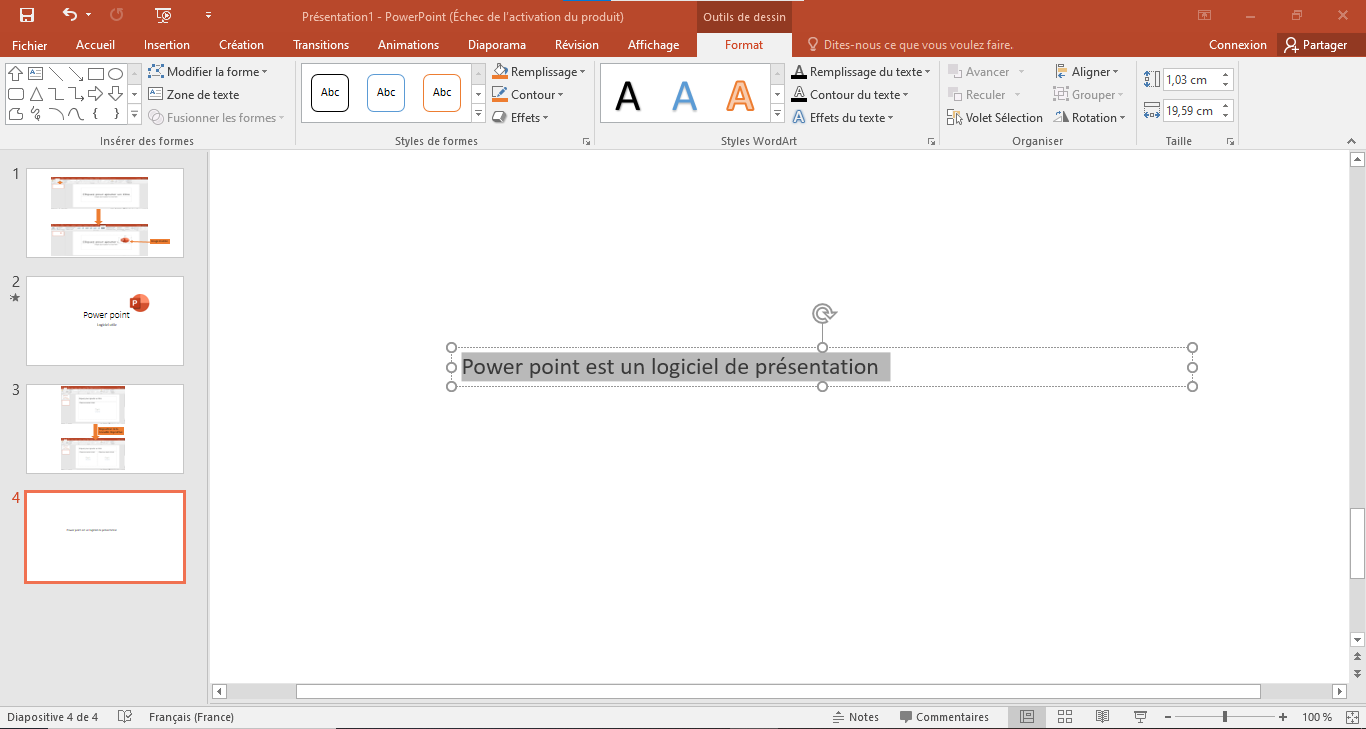Select slide 2 thumbnail

[x=105, y=321]
